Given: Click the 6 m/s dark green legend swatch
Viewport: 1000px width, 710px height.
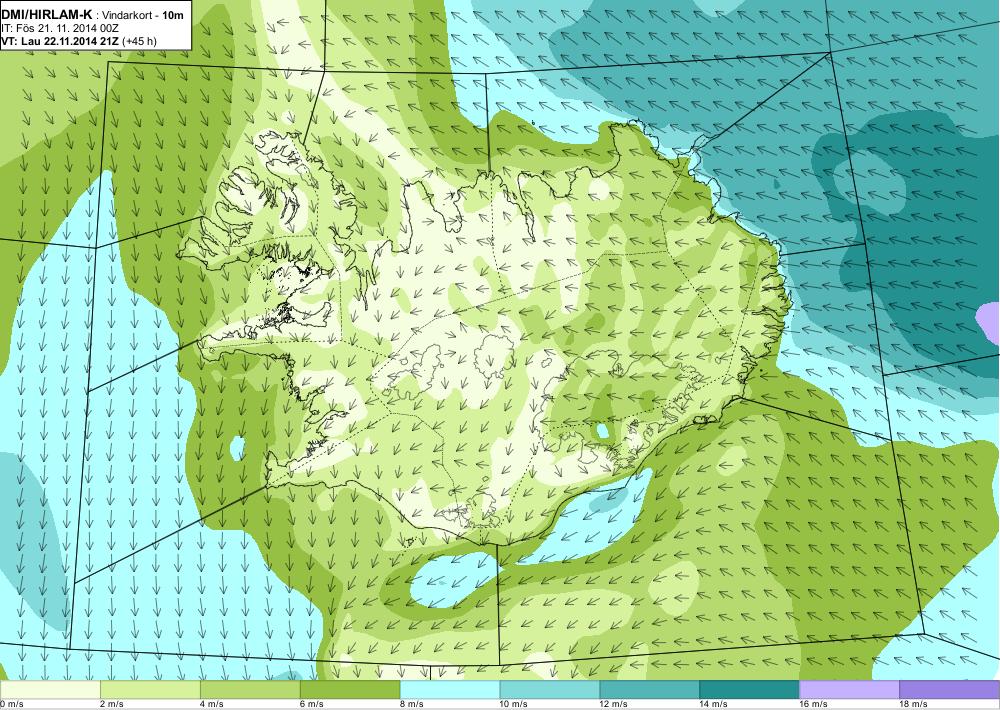Looking at the screenshot, I should click(350, 690).
